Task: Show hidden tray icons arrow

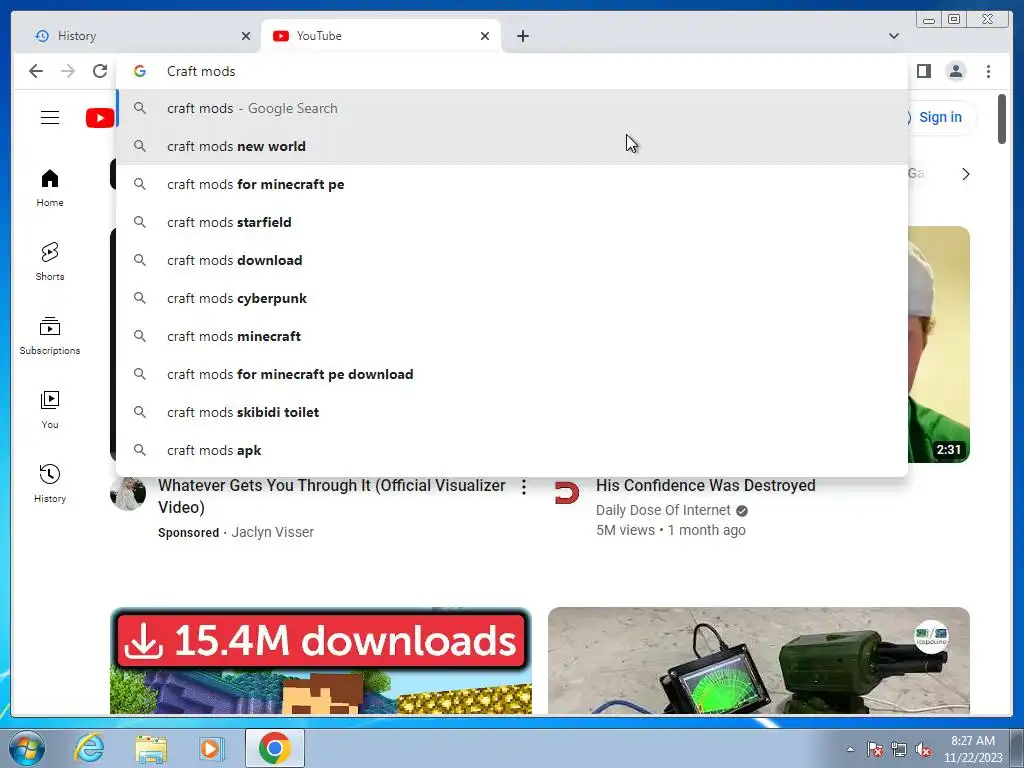Action: (x=850, y=750)
